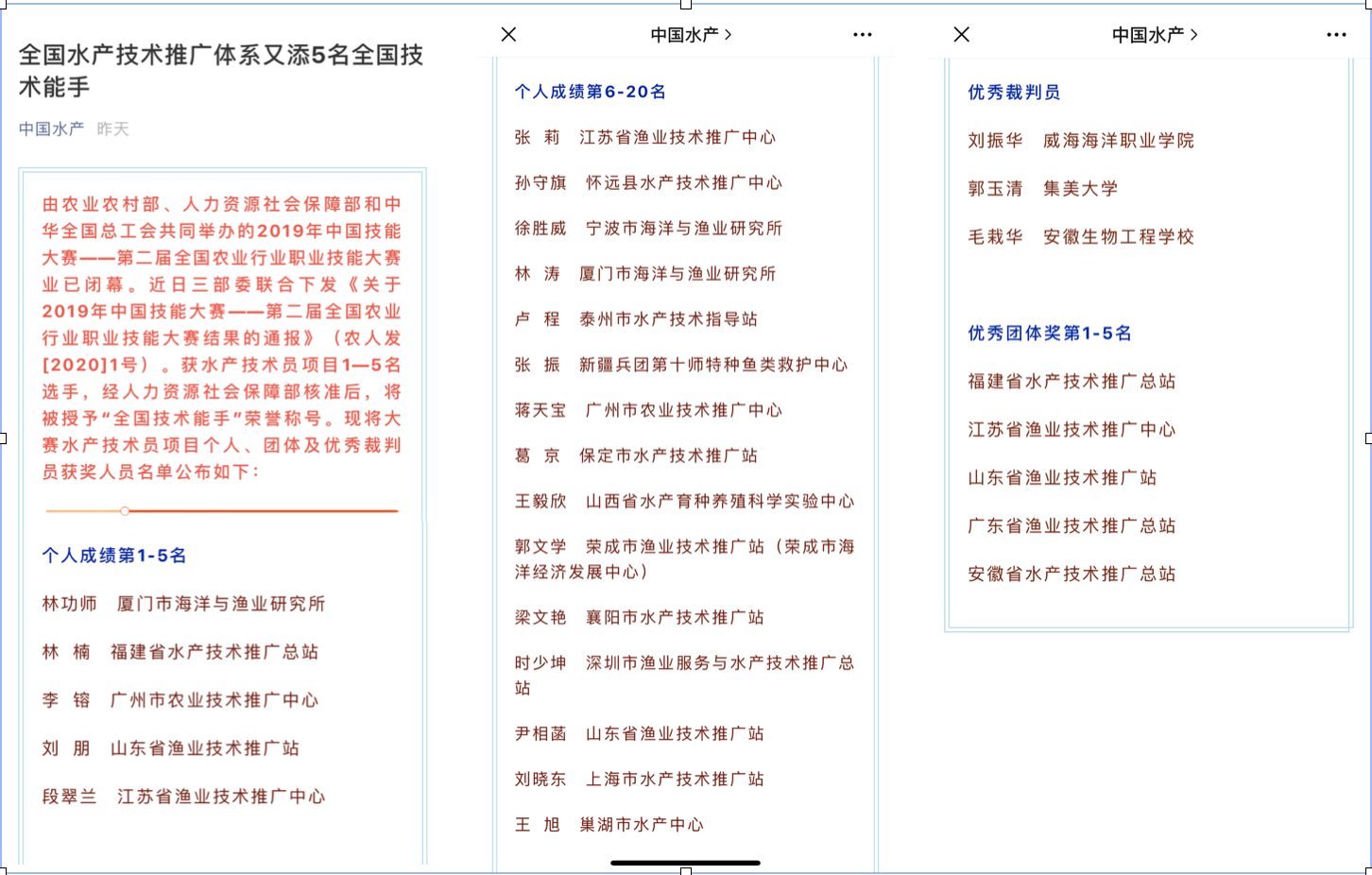This screenshot has width=1372, height=875.
Task: Select row 梁文艳 襄阳市水产技术推广站
Action: tap(640, 618)
